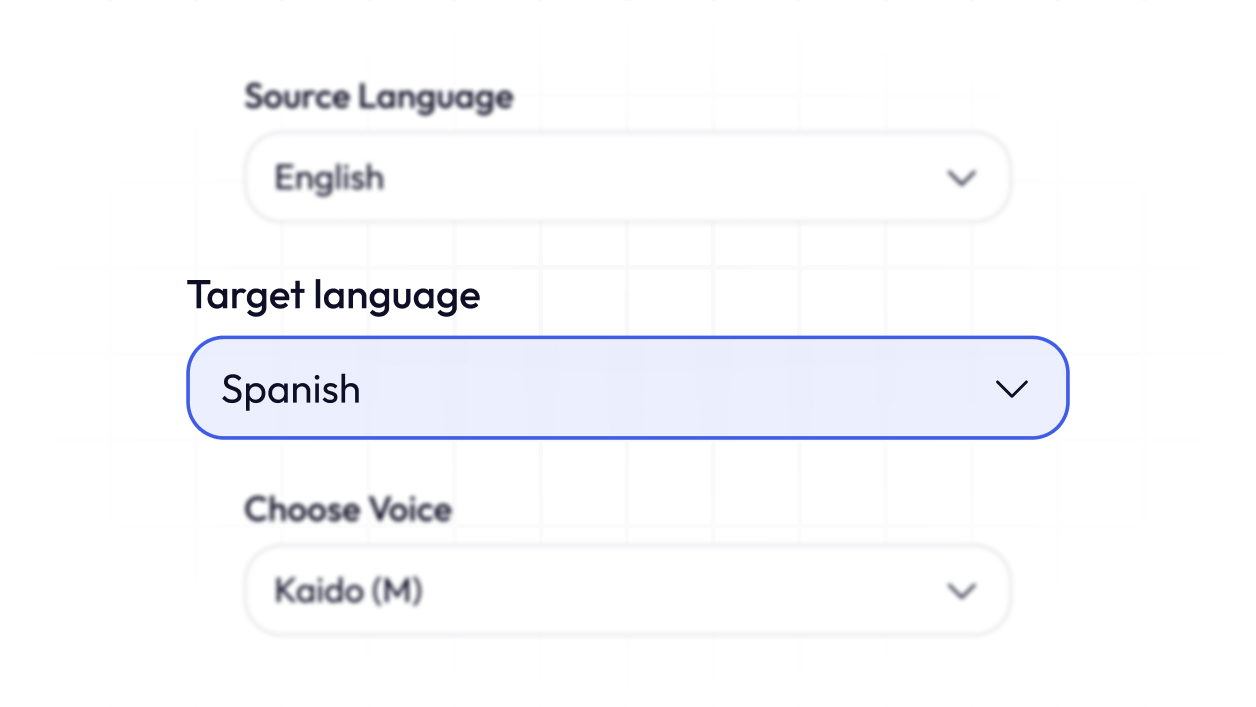Click the blank middle of the Kaido field
Viewport: 1256px width, 707px height.
(x=680, y=591)
